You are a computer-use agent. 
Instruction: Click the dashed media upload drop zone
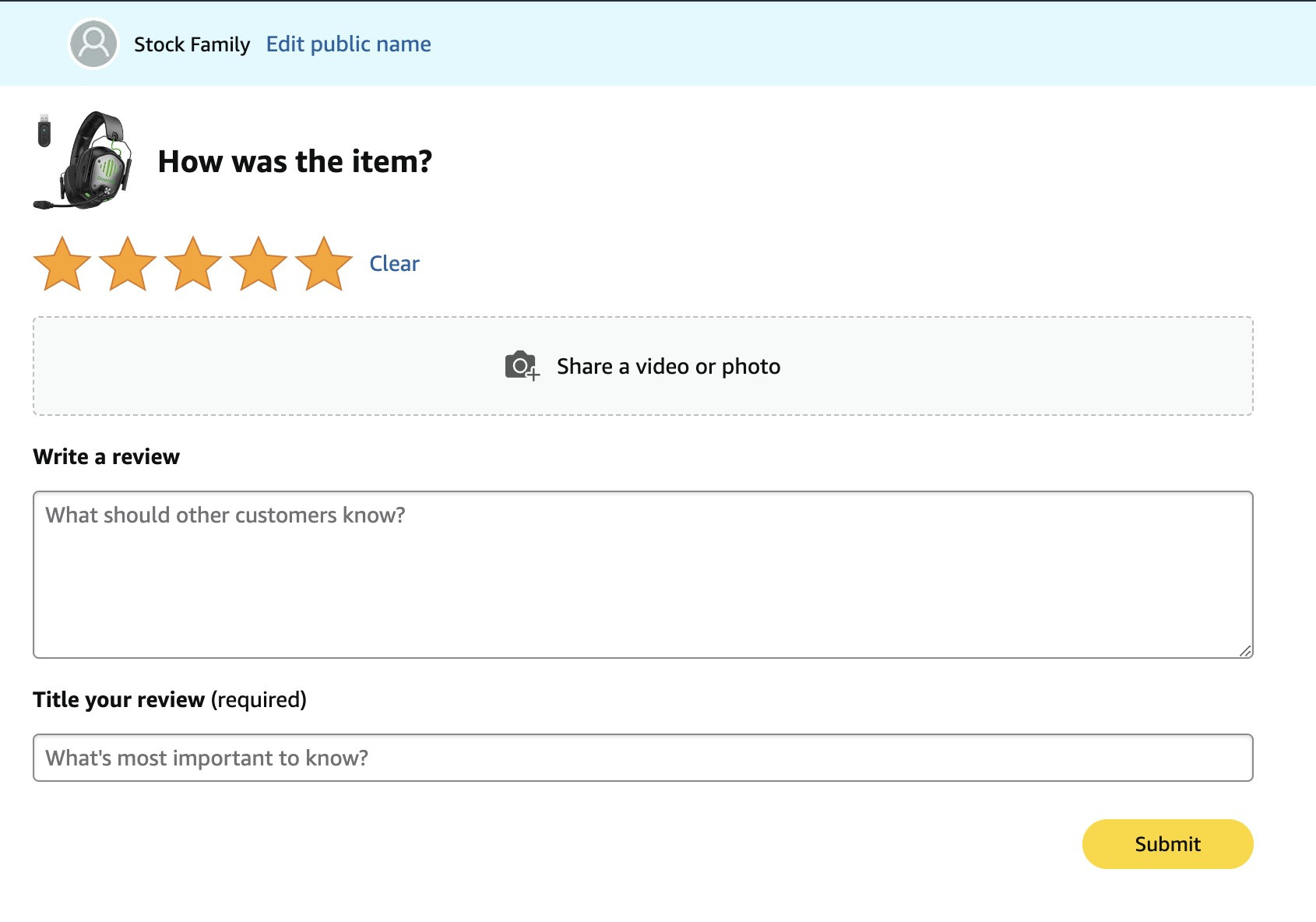pyautogui.click(x=643, y=366)
